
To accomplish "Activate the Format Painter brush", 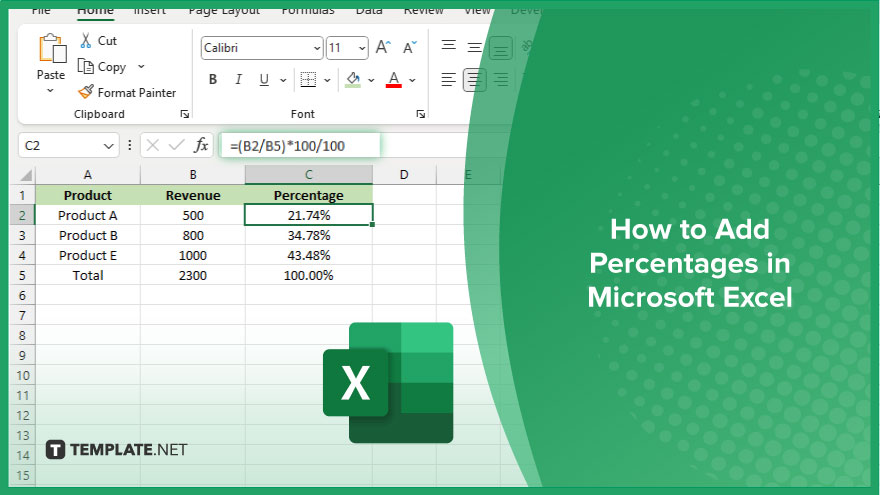I will pyautogui.click(x=86, y=92).
